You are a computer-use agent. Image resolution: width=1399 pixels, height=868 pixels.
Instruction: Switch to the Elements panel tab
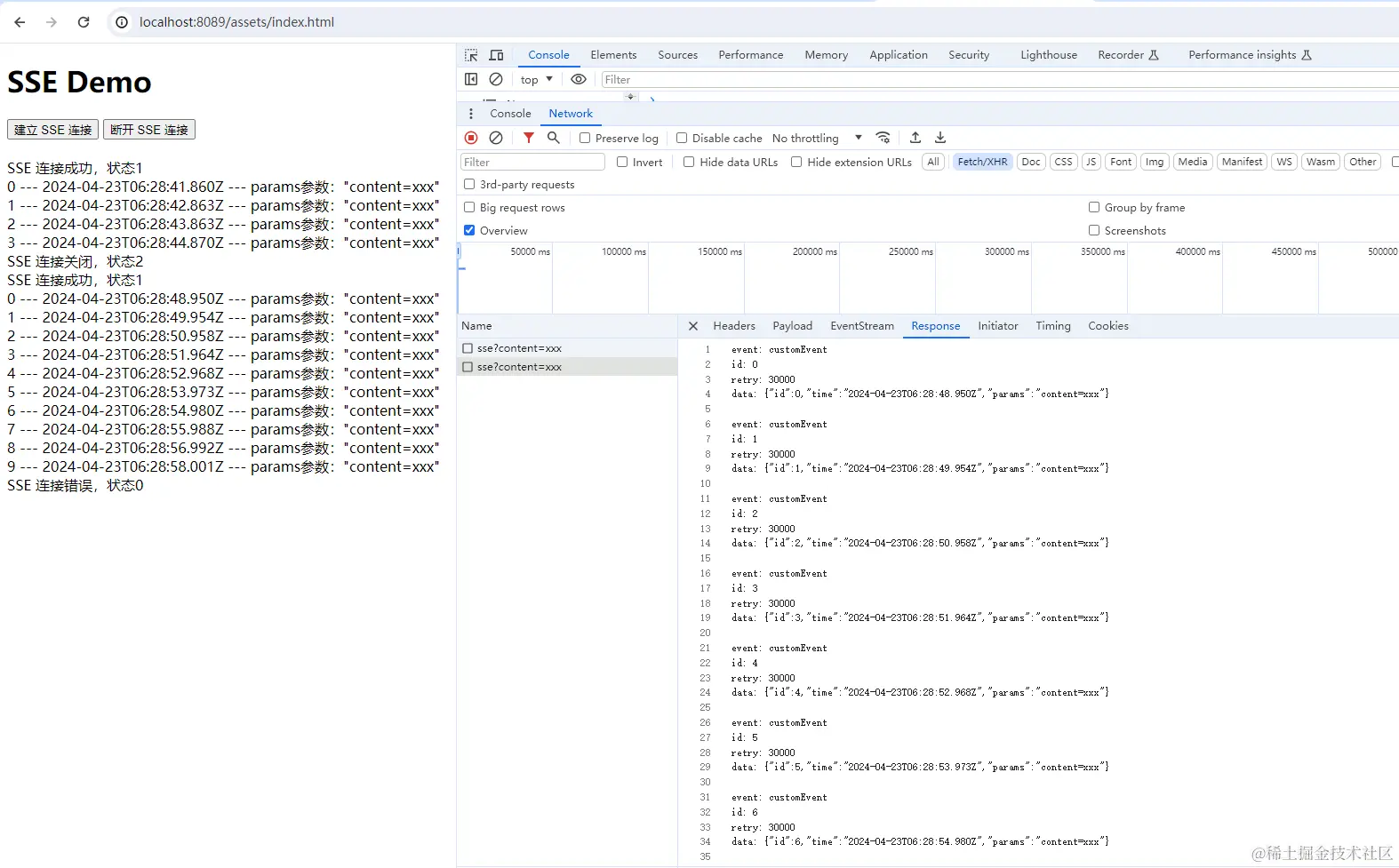tap(613, 55)
